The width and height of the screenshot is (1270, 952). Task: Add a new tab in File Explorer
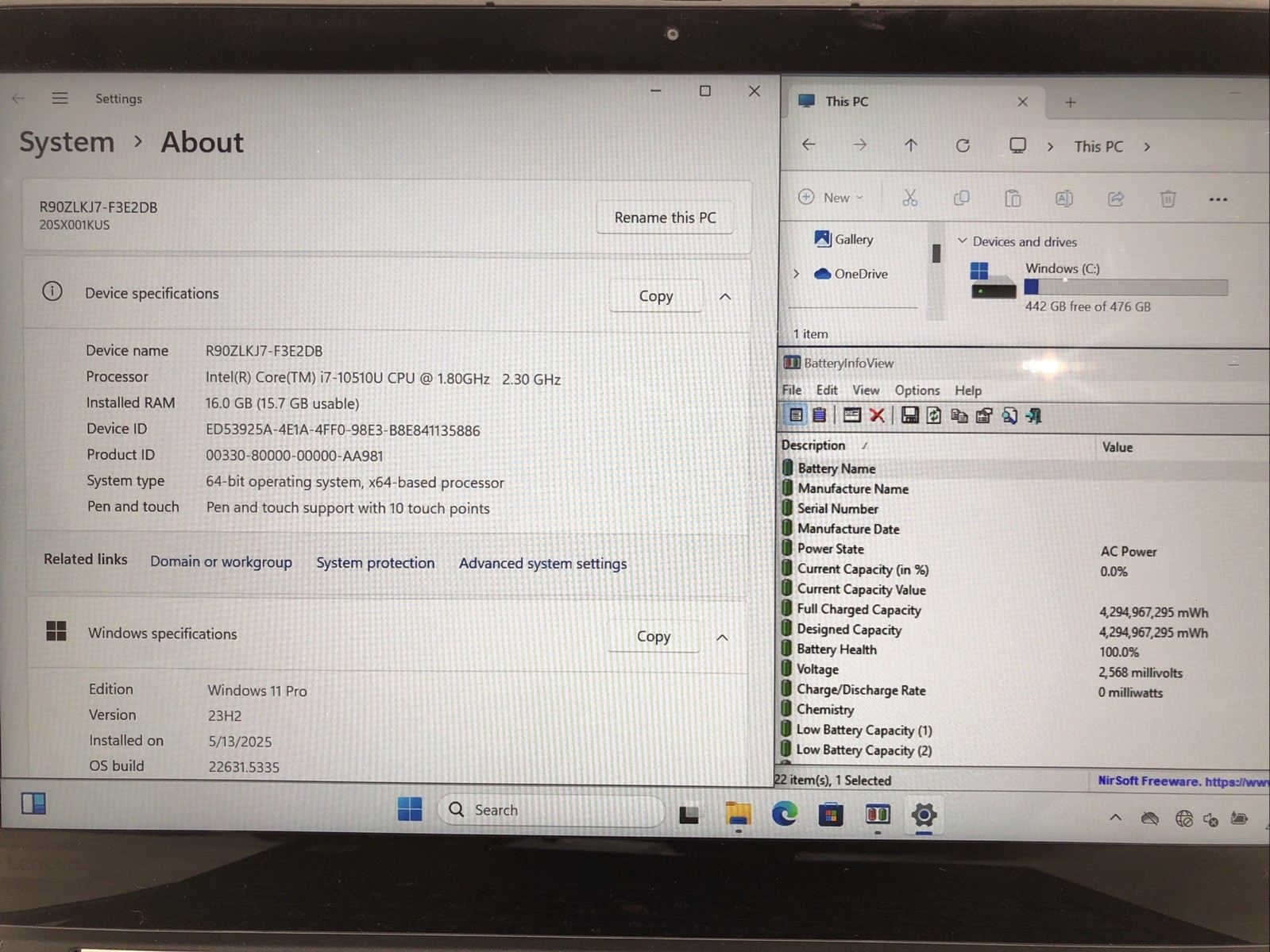[1071, 102]
